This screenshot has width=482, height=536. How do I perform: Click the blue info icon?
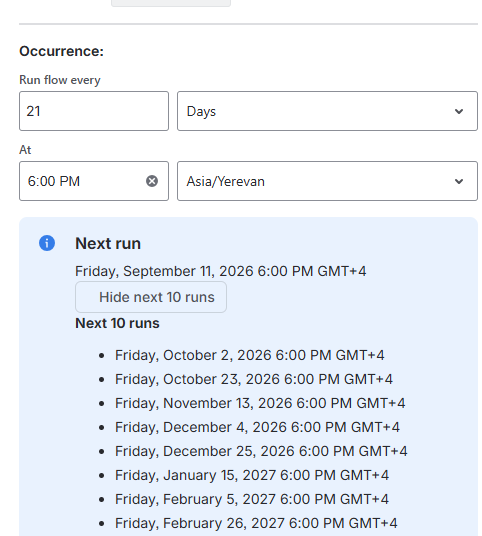pyautogui.click(x=47, y=243)
